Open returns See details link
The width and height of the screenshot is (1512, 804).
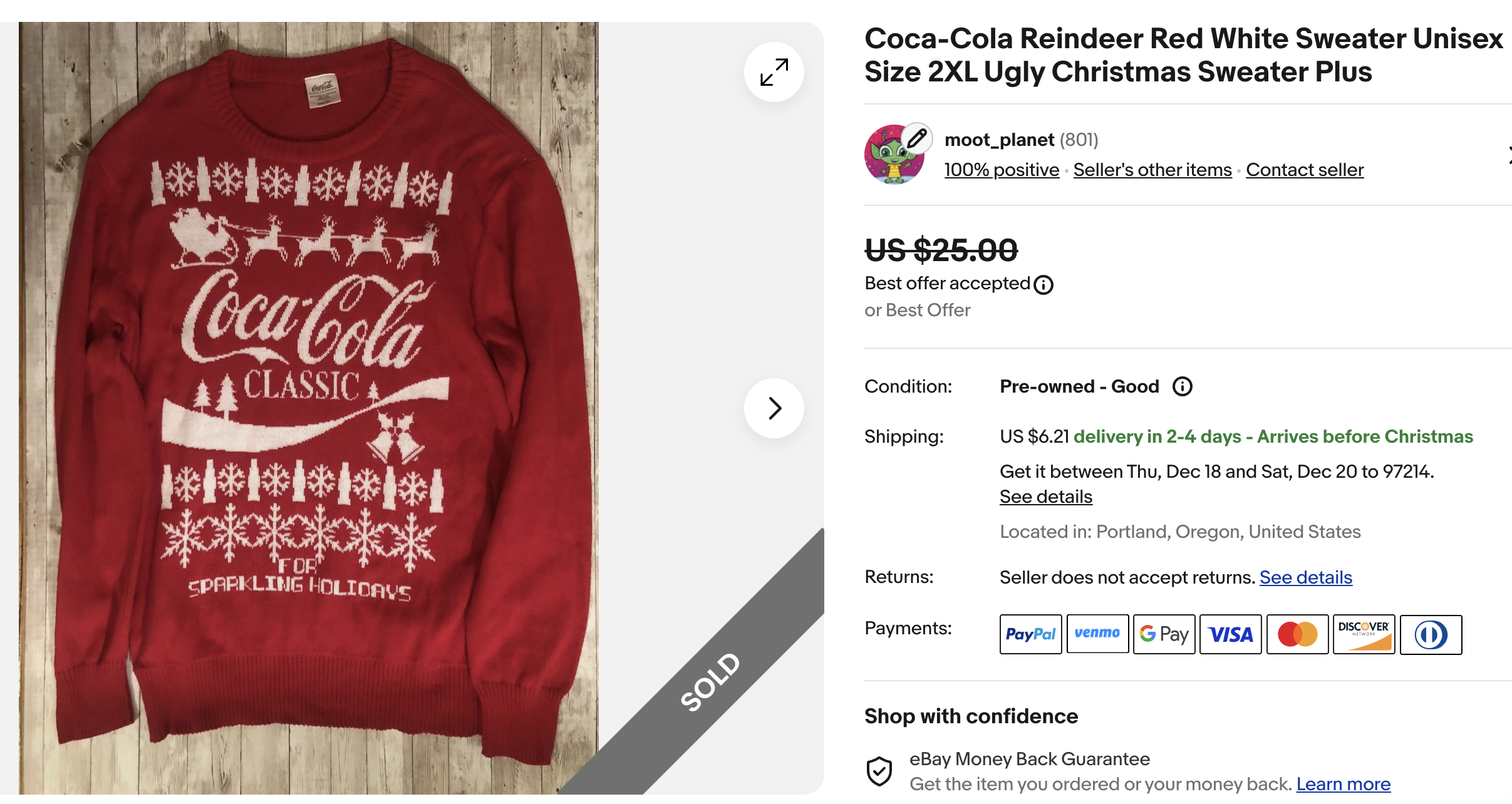(x=1306, y=577)
